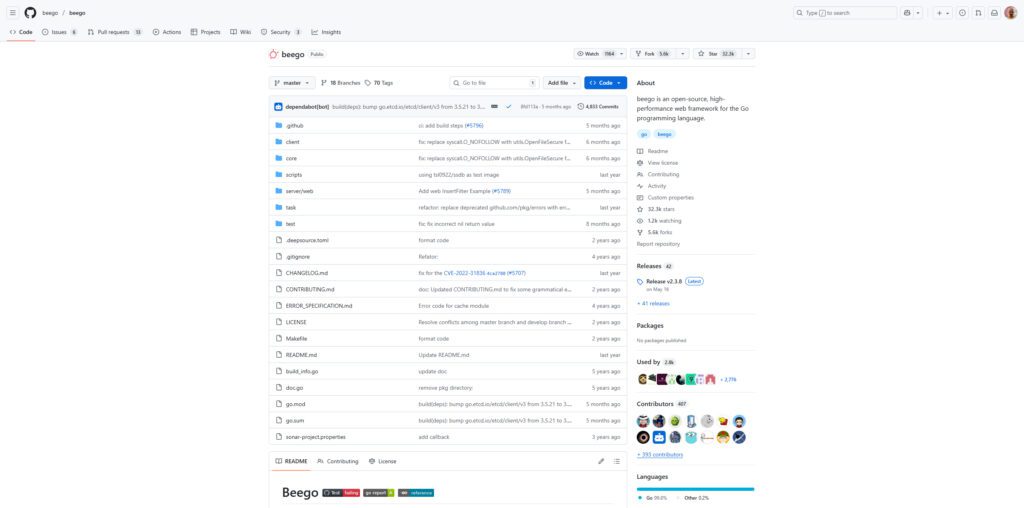This screenshot has width=1024, height=508.
Task: Open the README outline list icon
Action: point(617,461)
